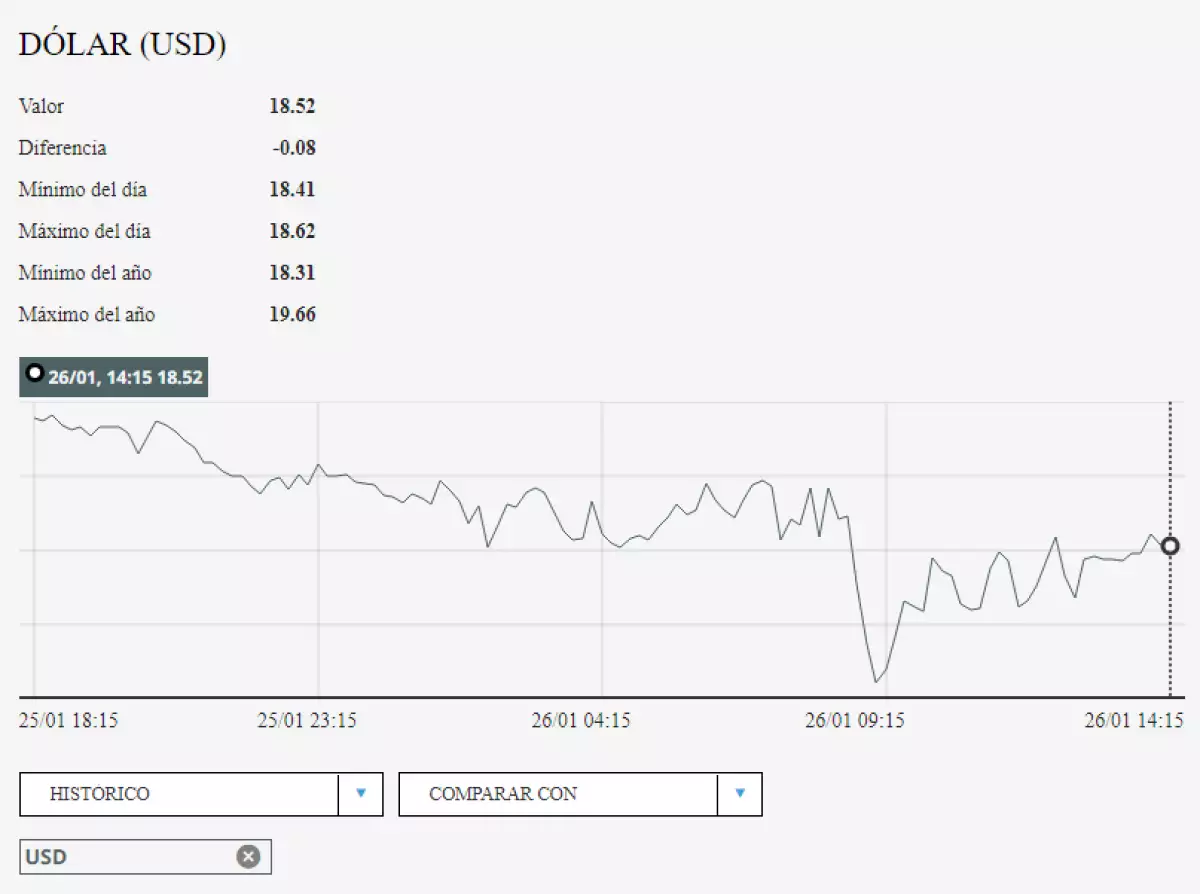Click the white circle icon in the chart tooltip
1200x894 pixels.
coord(35,374)
